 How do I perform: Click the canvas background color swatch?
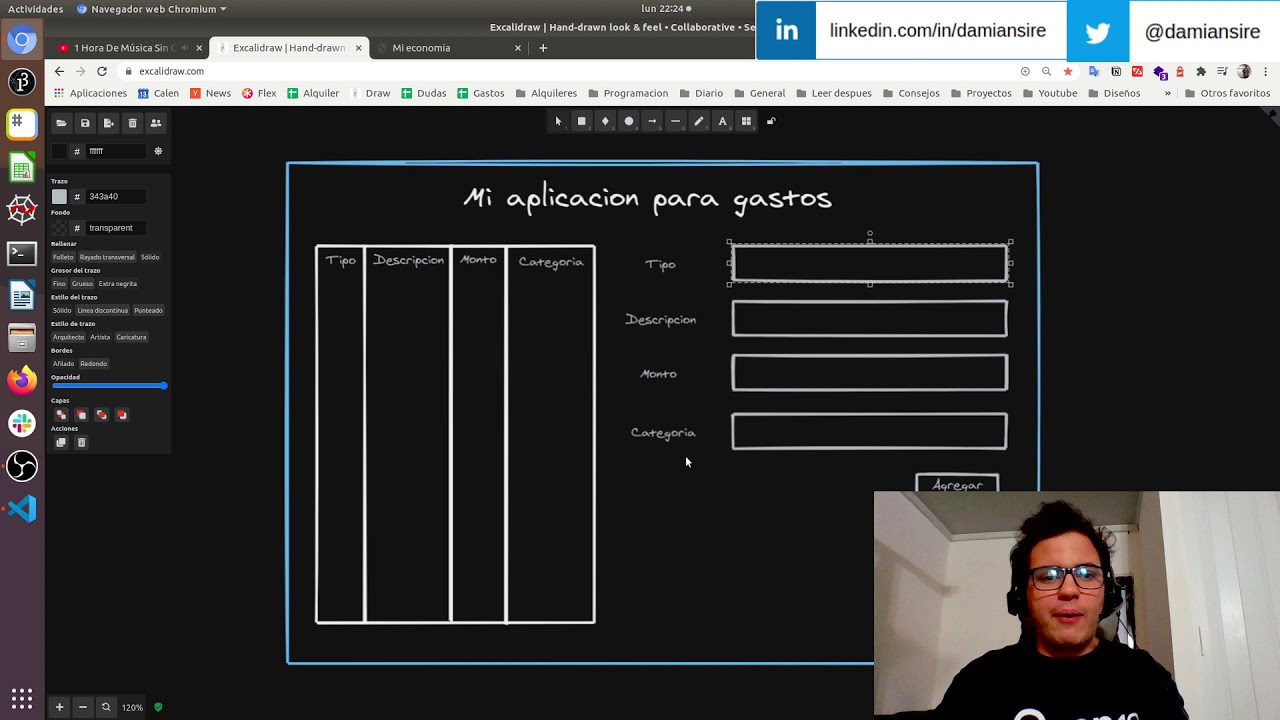click(59, 151)
